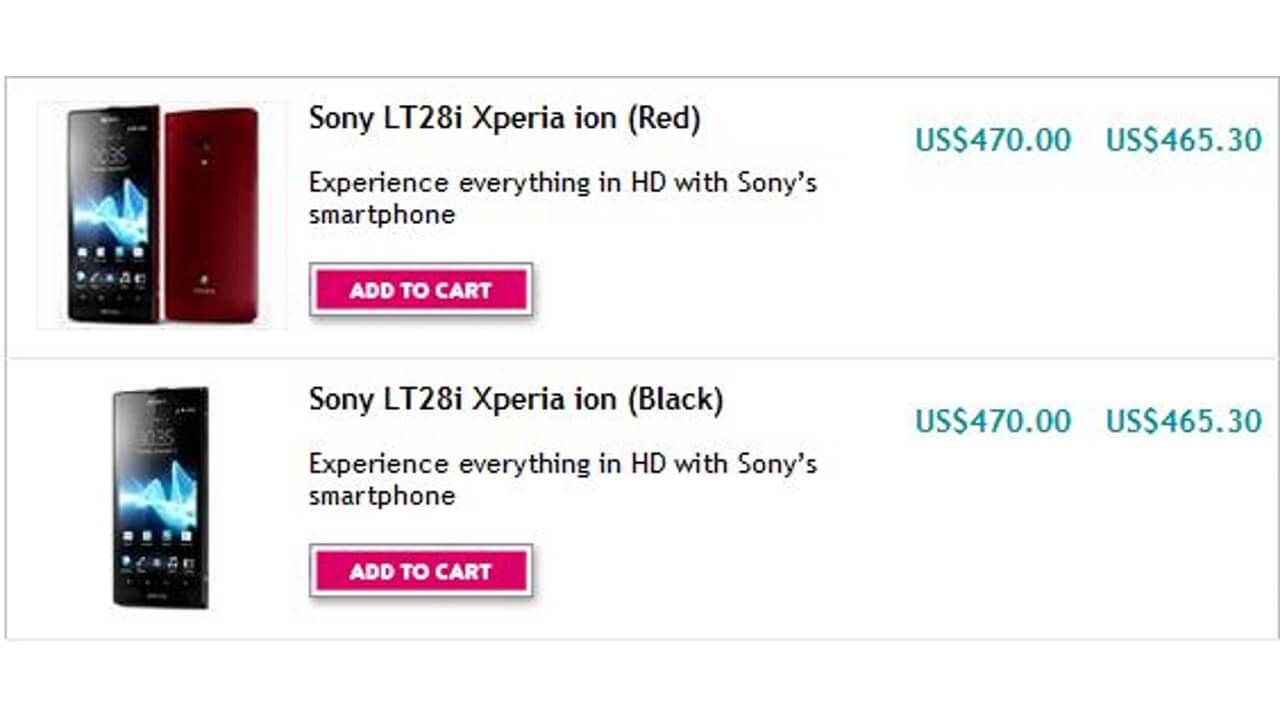
Task: Click the black Xperia ion product thumbnail
Action: pyautogui.click(x=160, y=495)
